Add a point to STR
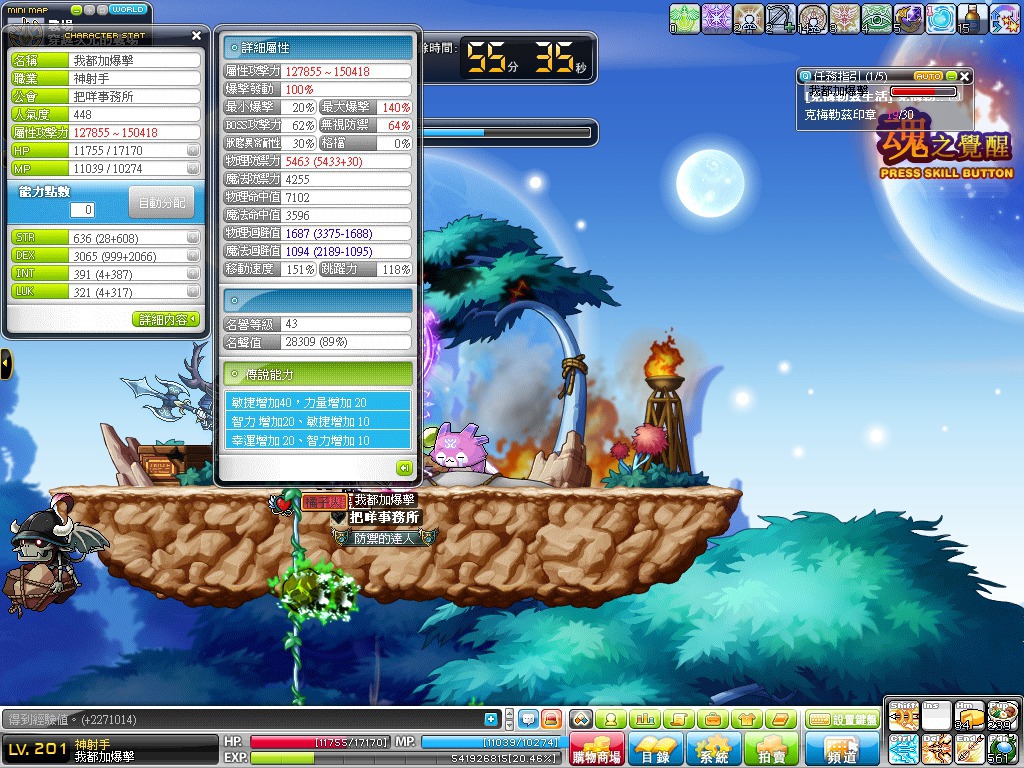Viewport: 1024px width, 768px height. pyautogui.click(x=193, y=238)
